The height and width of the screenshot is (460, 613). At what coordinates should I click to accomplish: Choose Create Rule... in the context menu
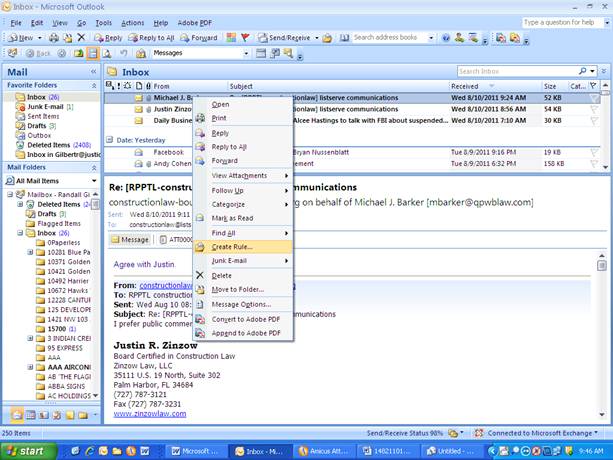[243, 247]
